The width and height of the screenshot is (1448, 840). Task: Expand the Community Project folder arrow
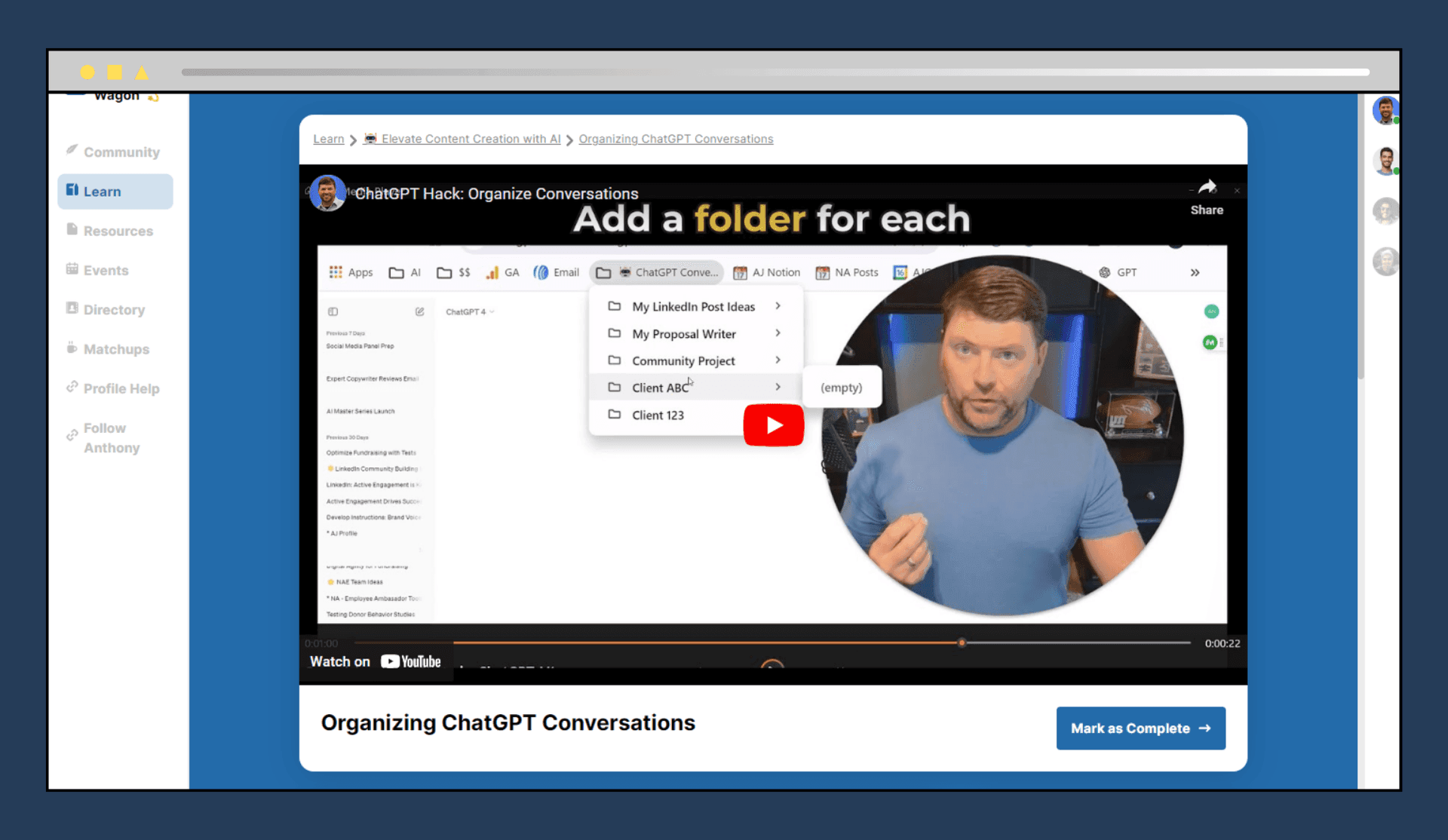tap(778, 360)
